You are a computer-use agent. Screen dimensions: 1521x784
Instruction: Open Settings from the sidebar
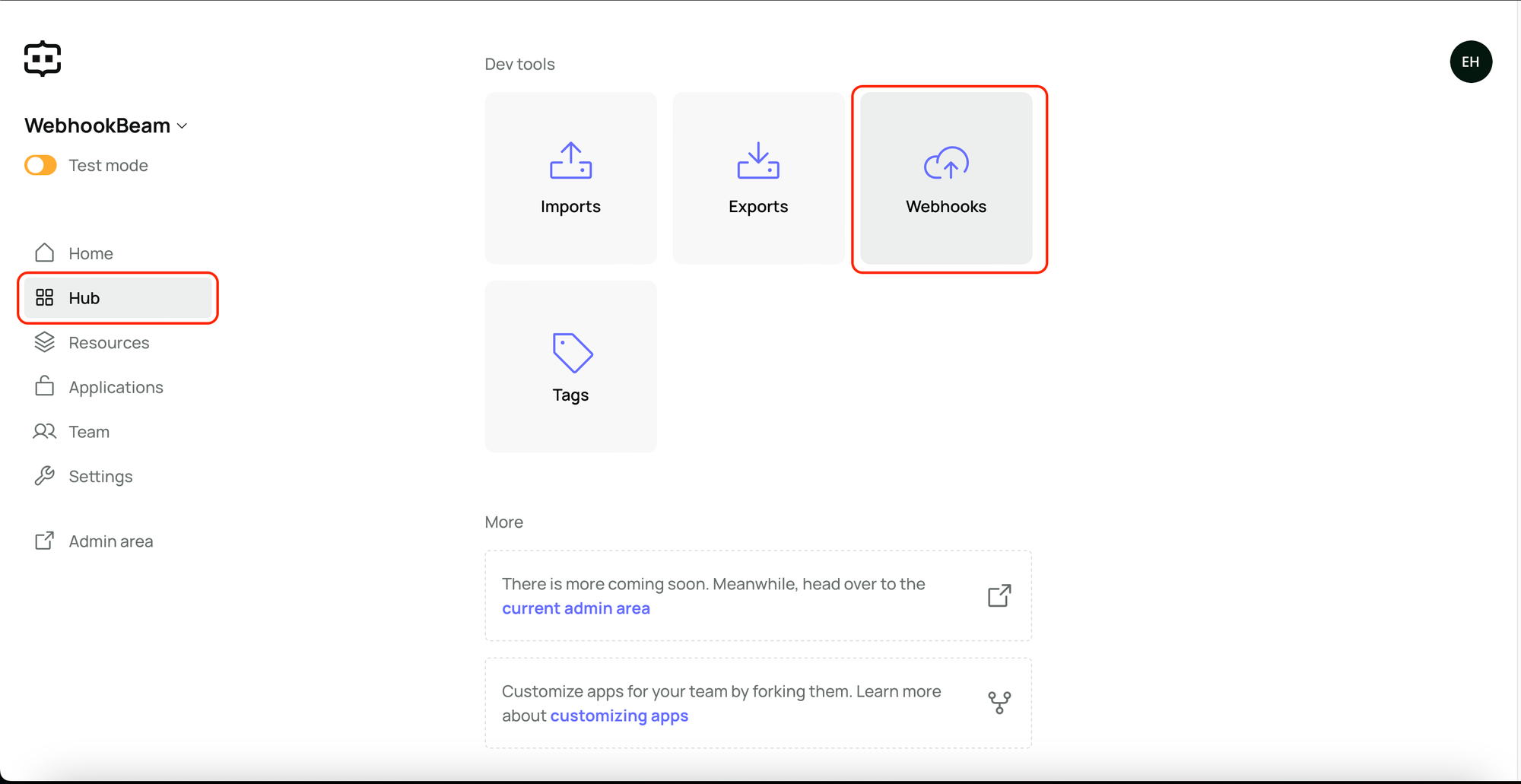pos(100,477)
